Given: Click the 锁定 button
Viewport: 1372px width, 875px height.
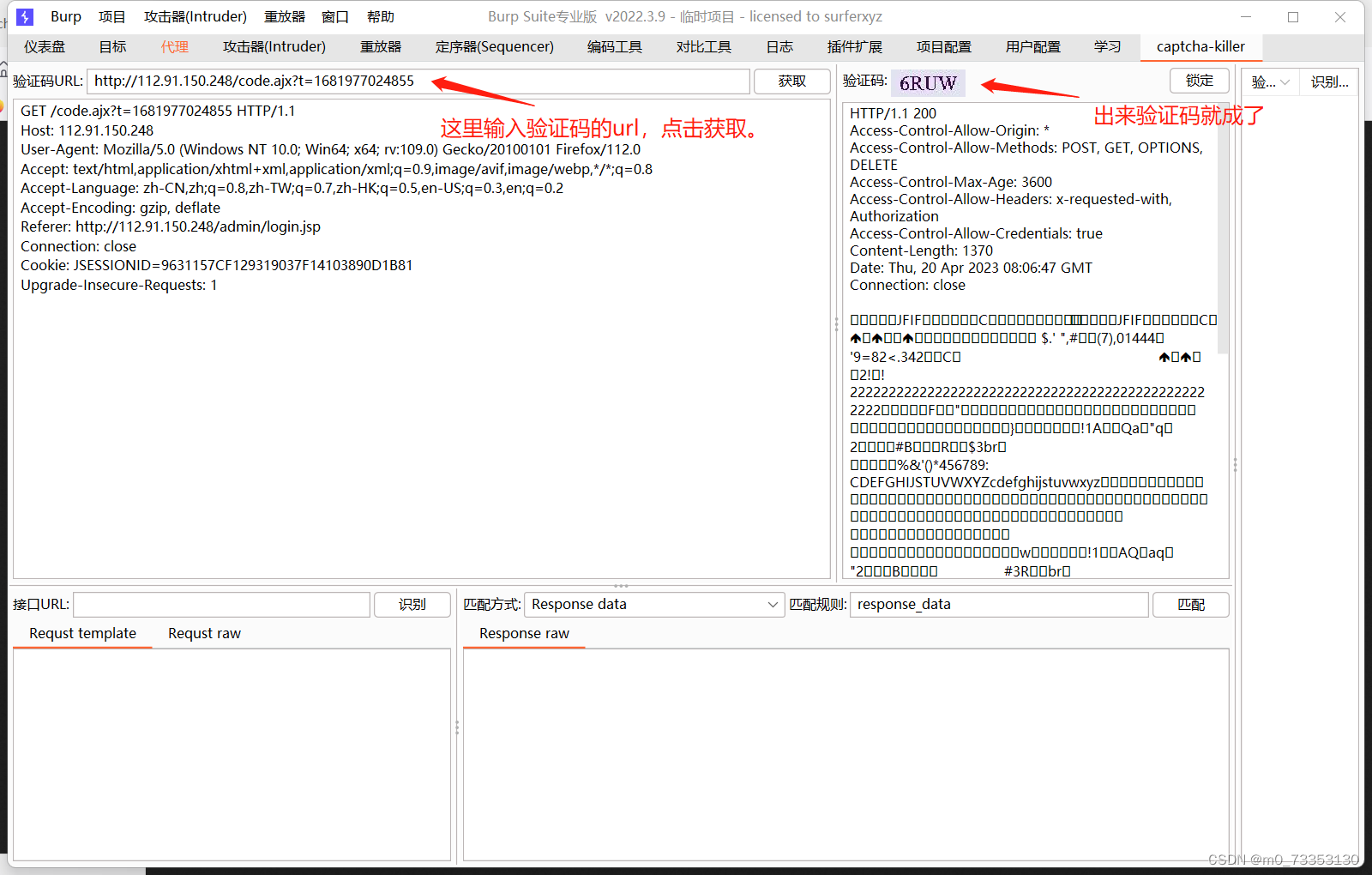Looking at the screenshot, I should click(1200, 81).
